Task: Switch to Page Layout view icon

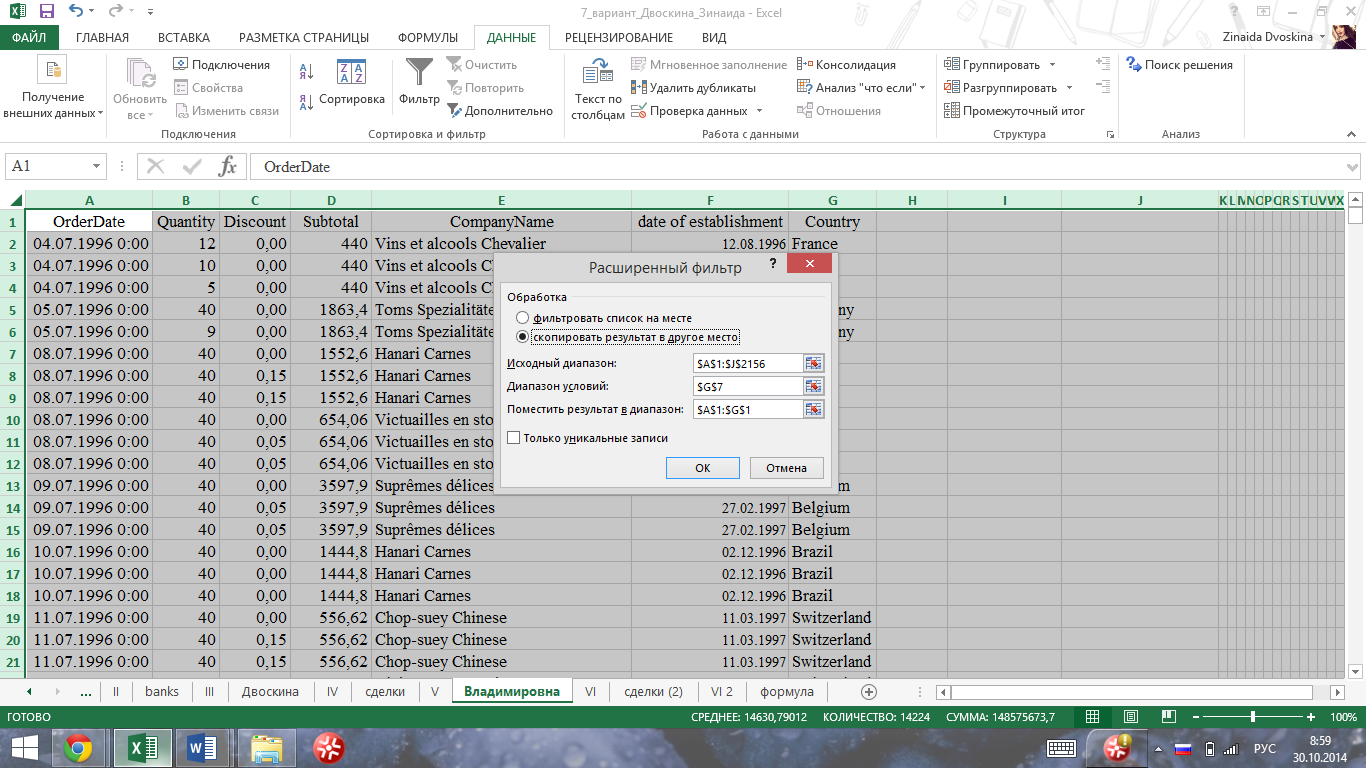Action: click(x=1130, y=717)
